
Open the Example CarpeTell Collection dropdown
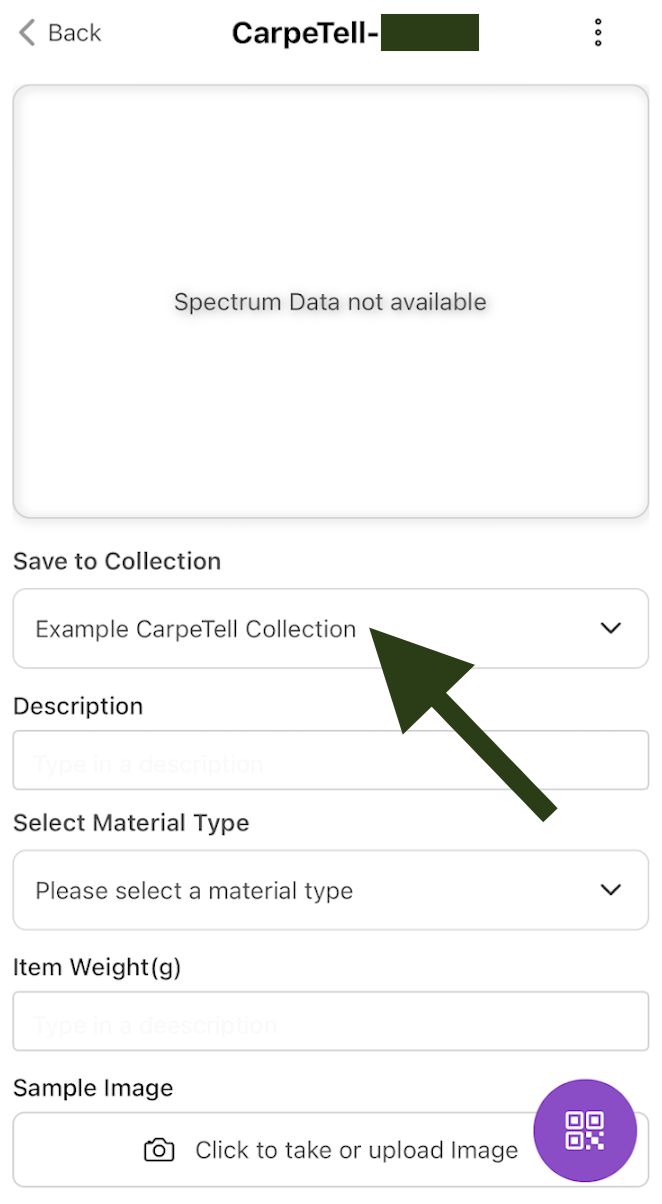click(196, 629)
